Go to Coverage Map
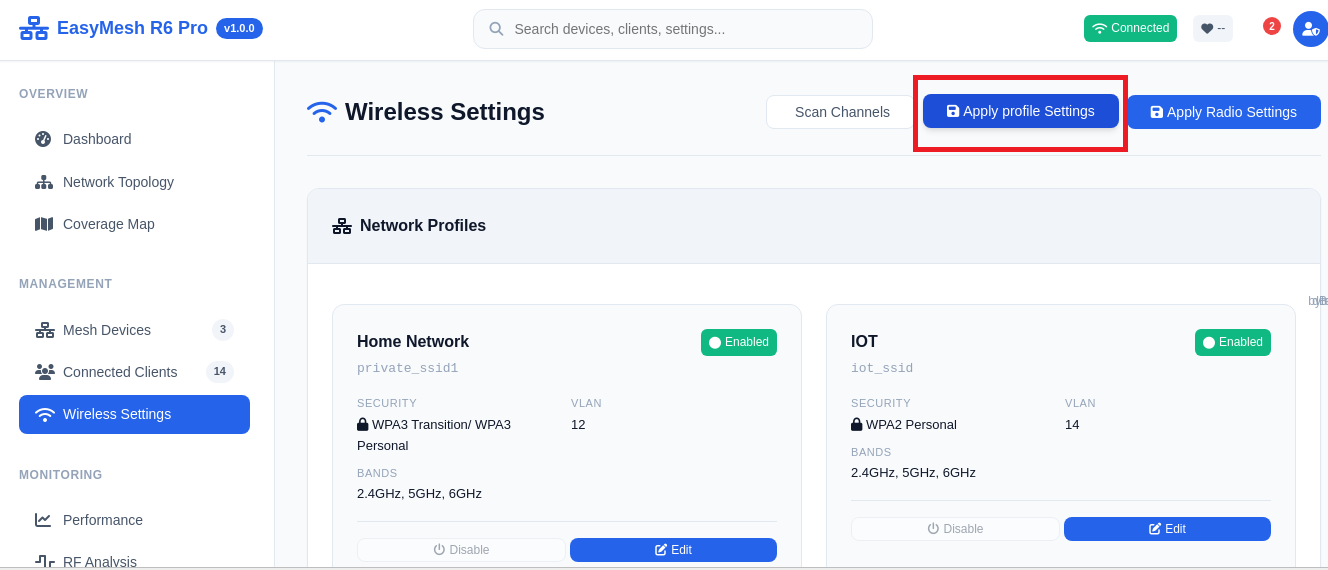The image size is (1328, 570). pos(134,224)
